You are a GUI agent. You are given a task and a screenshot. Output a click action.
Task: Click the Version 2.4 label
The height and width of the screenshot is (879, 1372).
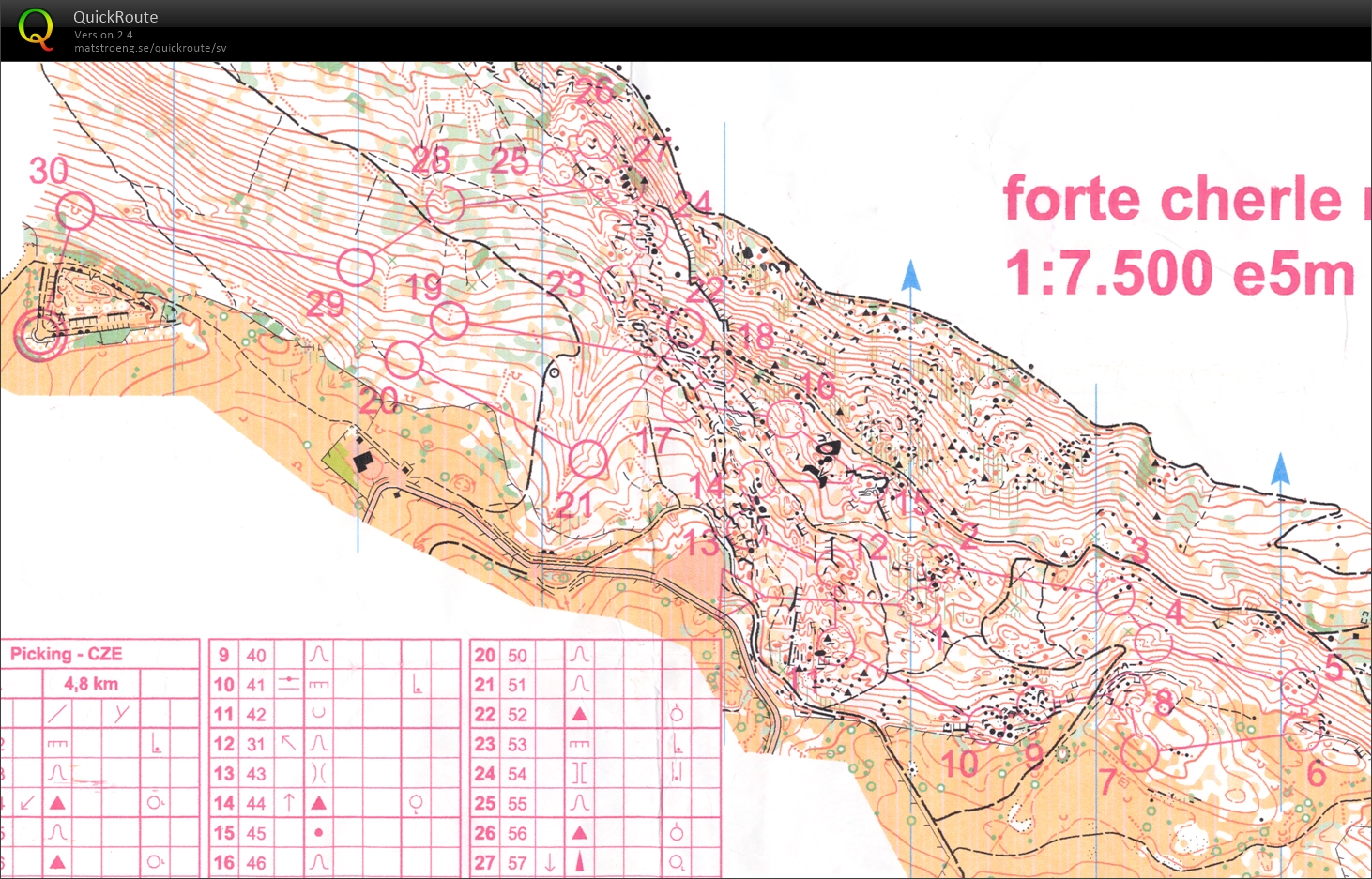point(103,35)
